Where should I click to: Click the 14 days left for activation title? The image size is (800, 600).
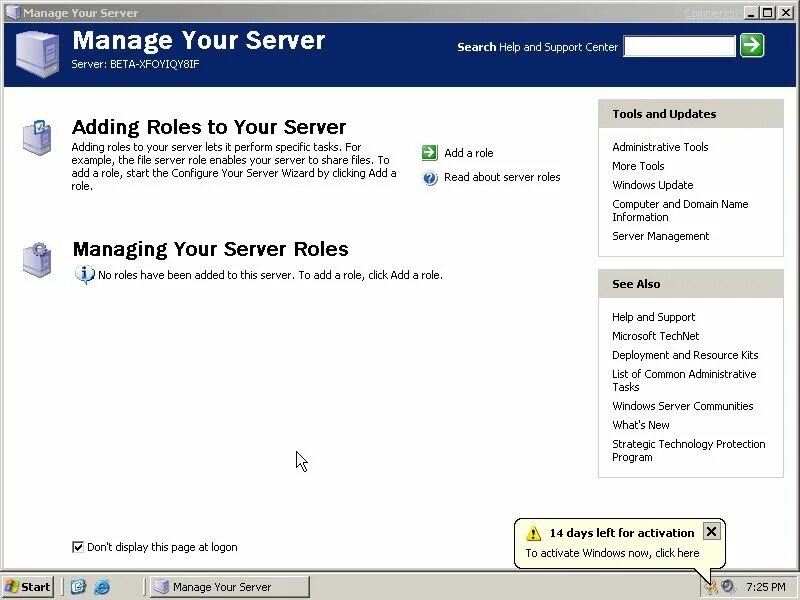coord(622,533)
